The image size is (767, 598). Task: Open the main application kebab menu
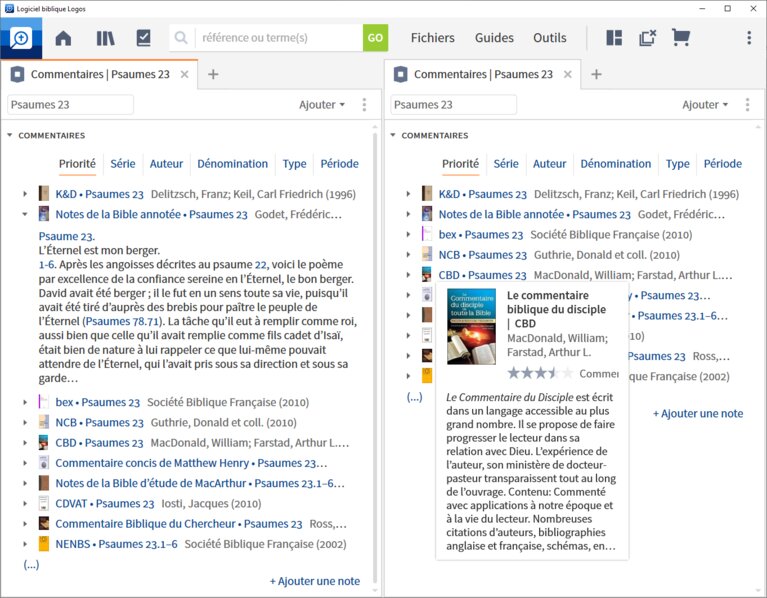[749, 38]
